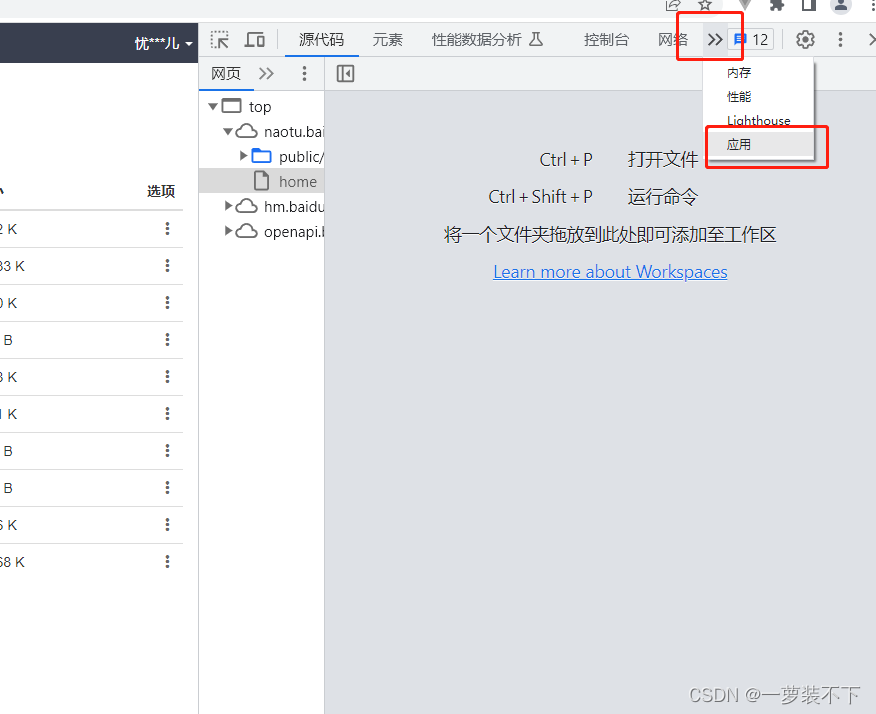Click the 运行命令 shortcut hint
The width and height of the screenshot is (876, 714).
pyautogui.click(x=663, y=197)
